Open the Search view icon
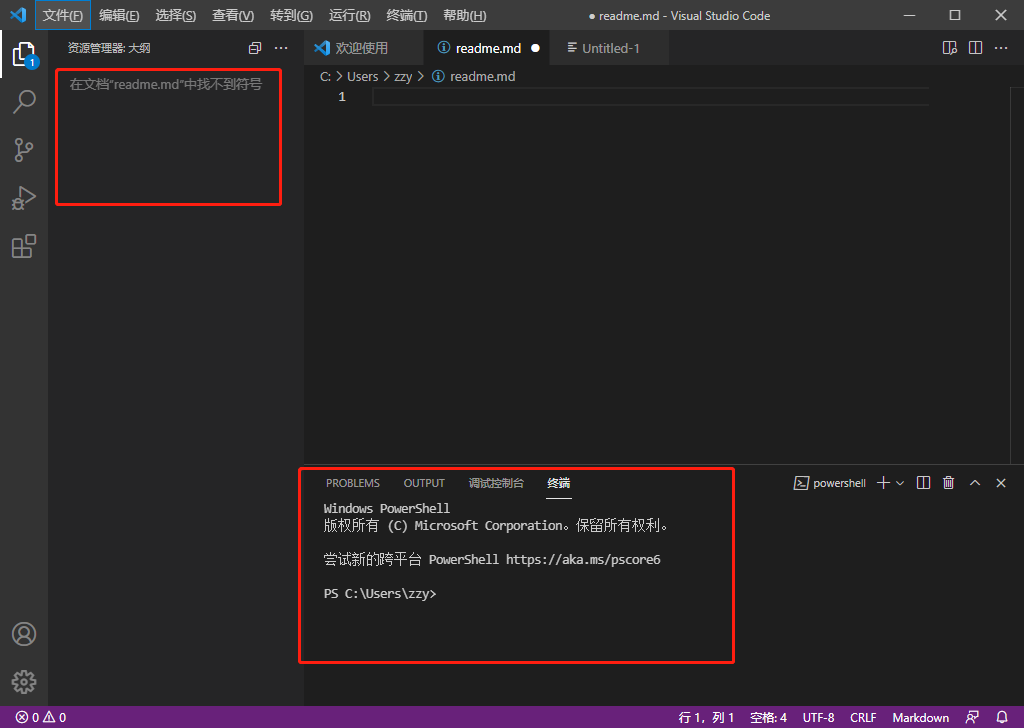The height and width of the screenshot is (728, 1024). coord(24,102)
